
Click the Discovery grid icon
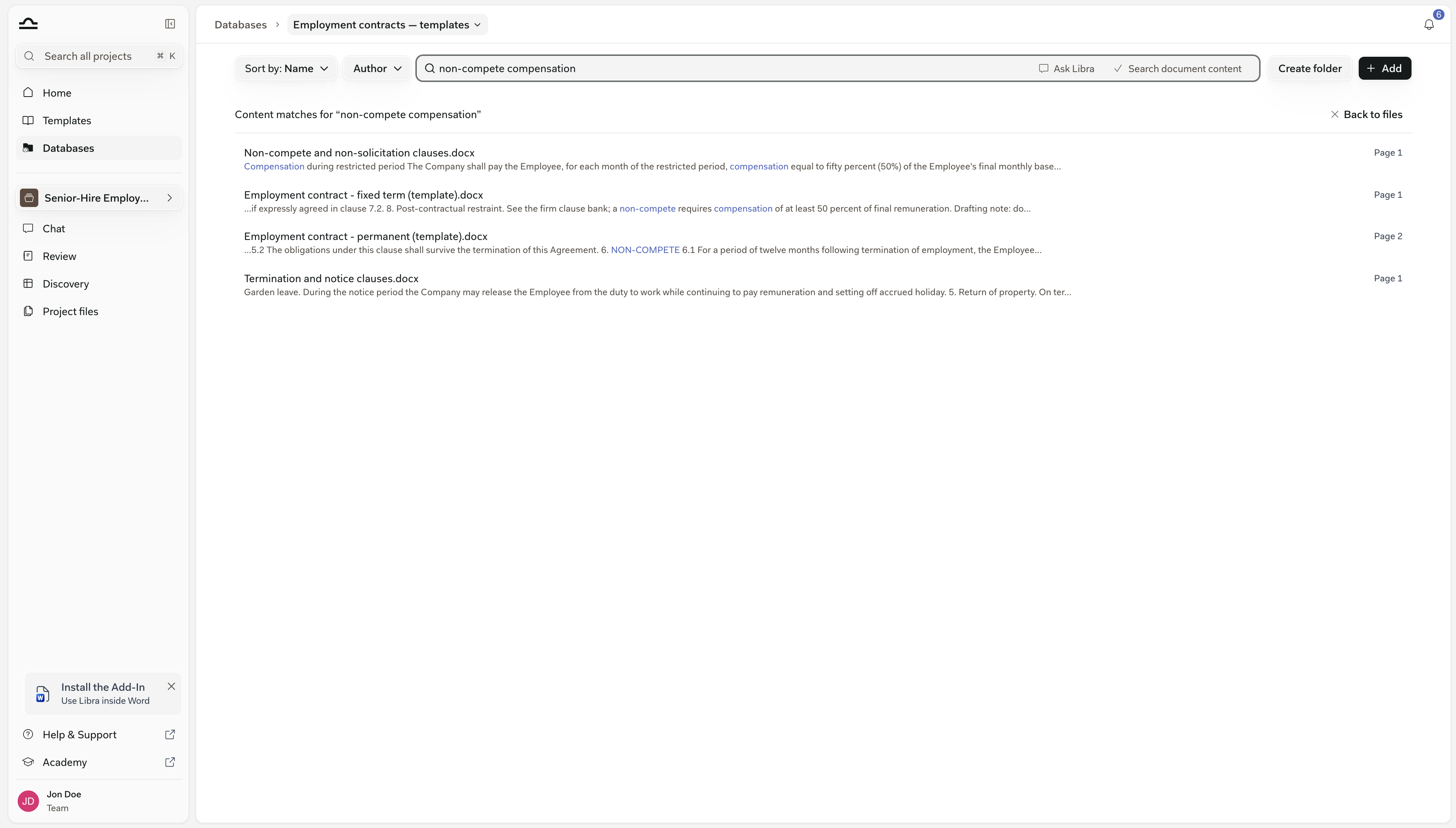tap(28, 283)
